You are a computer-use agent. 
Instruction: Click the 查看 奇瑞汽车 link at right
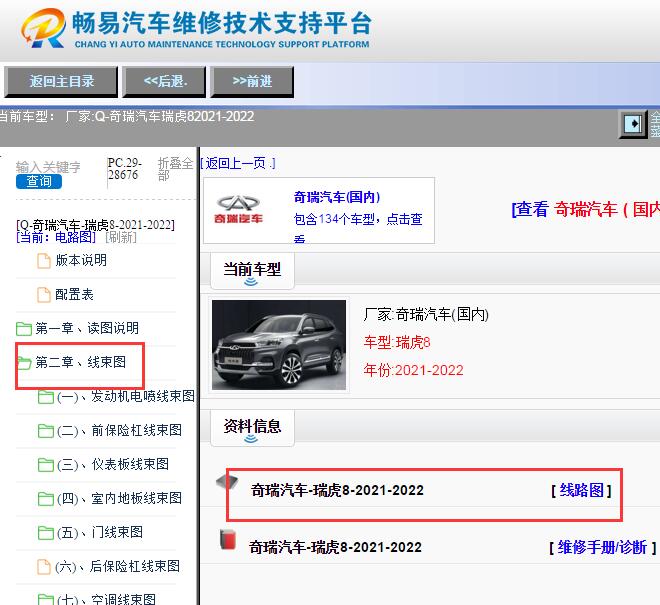(x=585, y=209)
